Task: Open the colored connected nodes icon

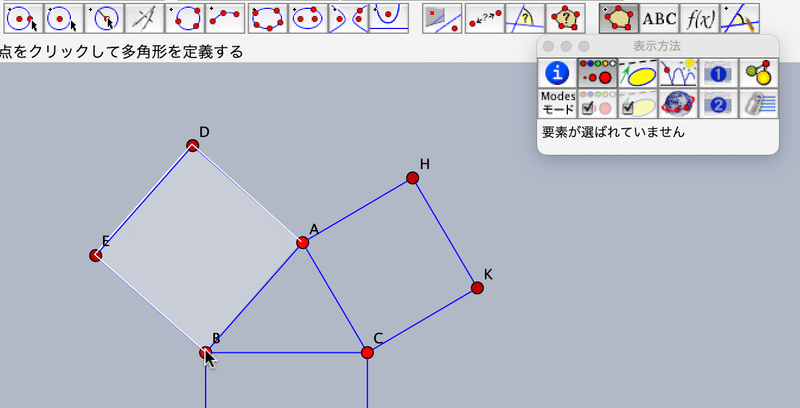Action: pyautogui.click(x=759, y=73)
